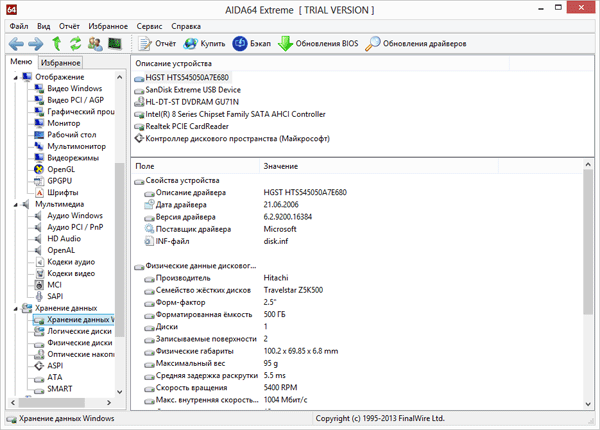Go forward with the blue right arrow
This screenshot has width=600, height=430.
36,44
